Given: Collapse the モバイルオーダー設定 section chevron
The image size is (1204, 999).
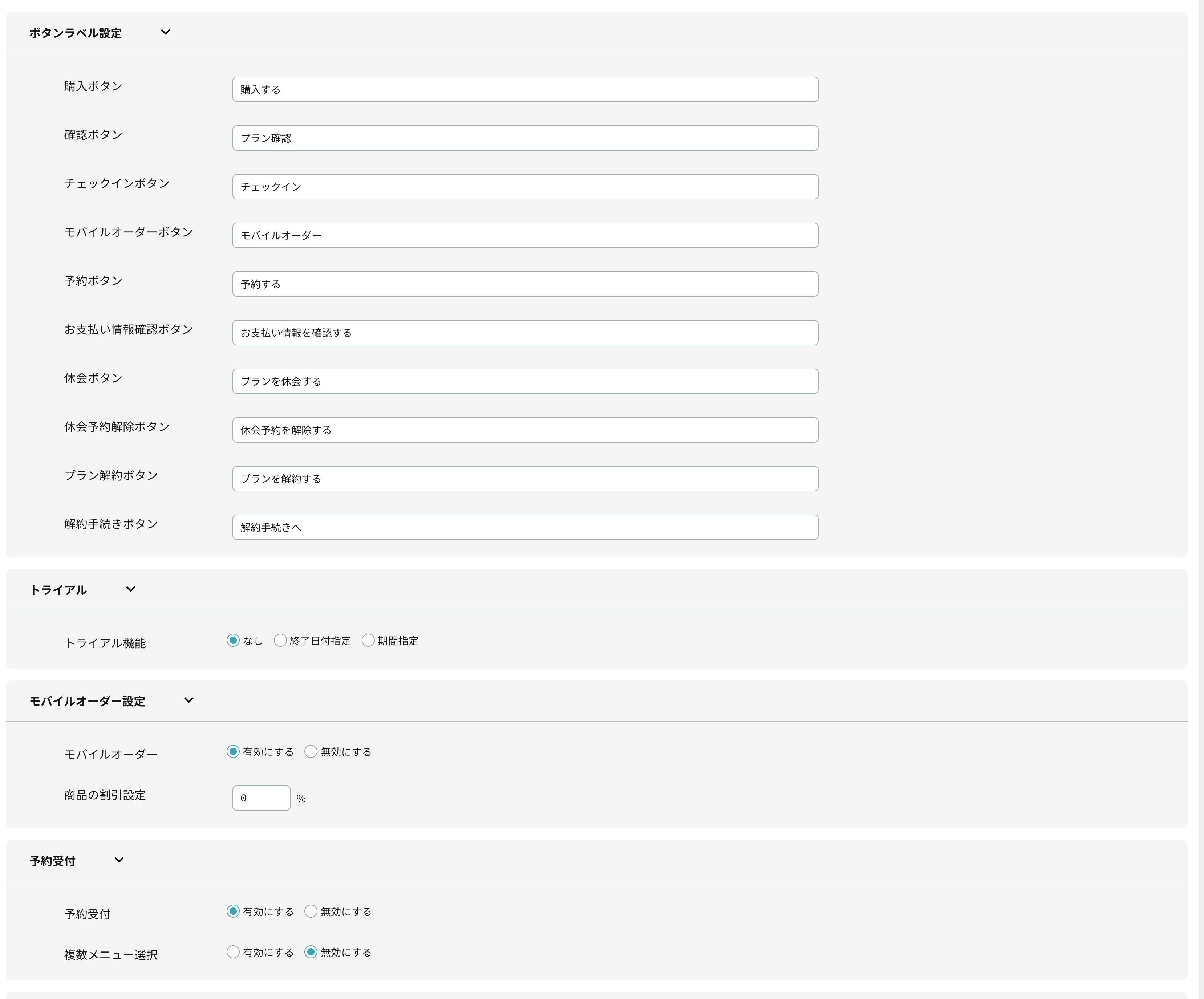Looking at the screenshot, I should click(x=188, y=700).
